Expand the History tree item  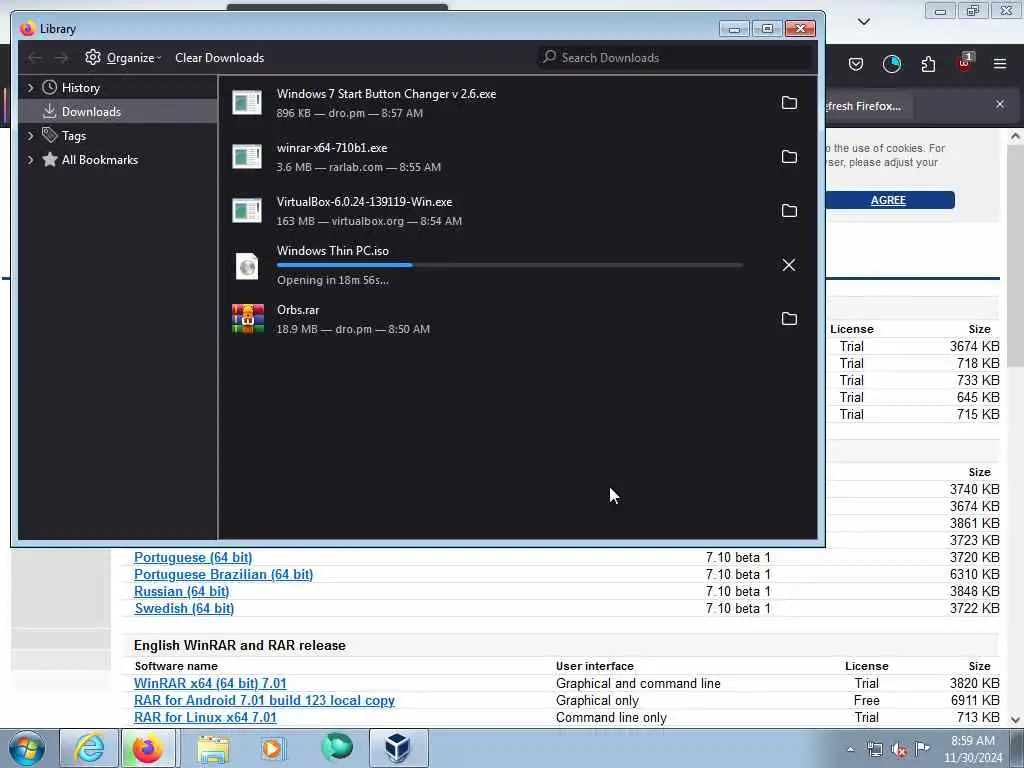click(x=30, y=88)
